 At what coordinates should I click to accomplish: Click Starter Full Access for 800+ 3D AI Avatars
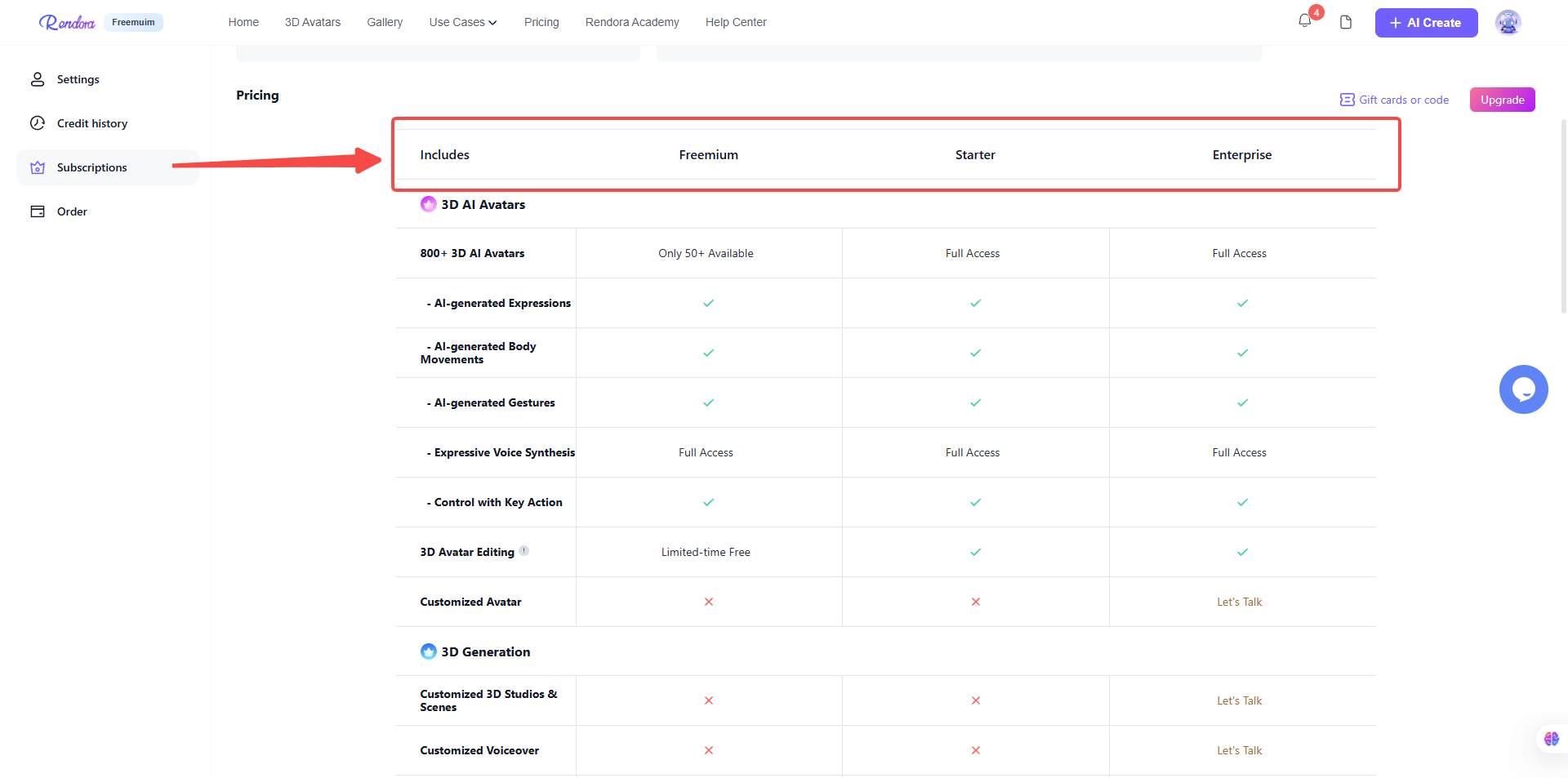972,253
